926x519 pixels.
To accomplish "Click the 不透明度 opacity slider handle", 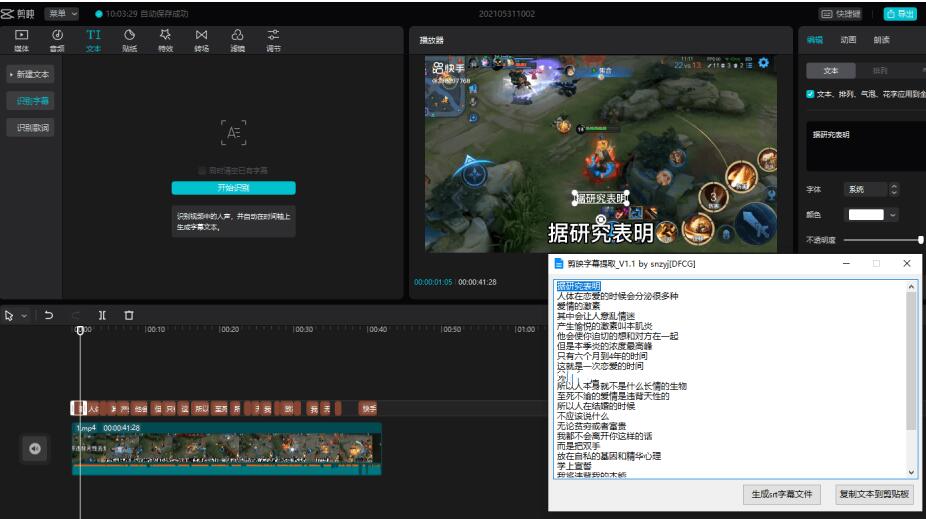I will 921,240.
